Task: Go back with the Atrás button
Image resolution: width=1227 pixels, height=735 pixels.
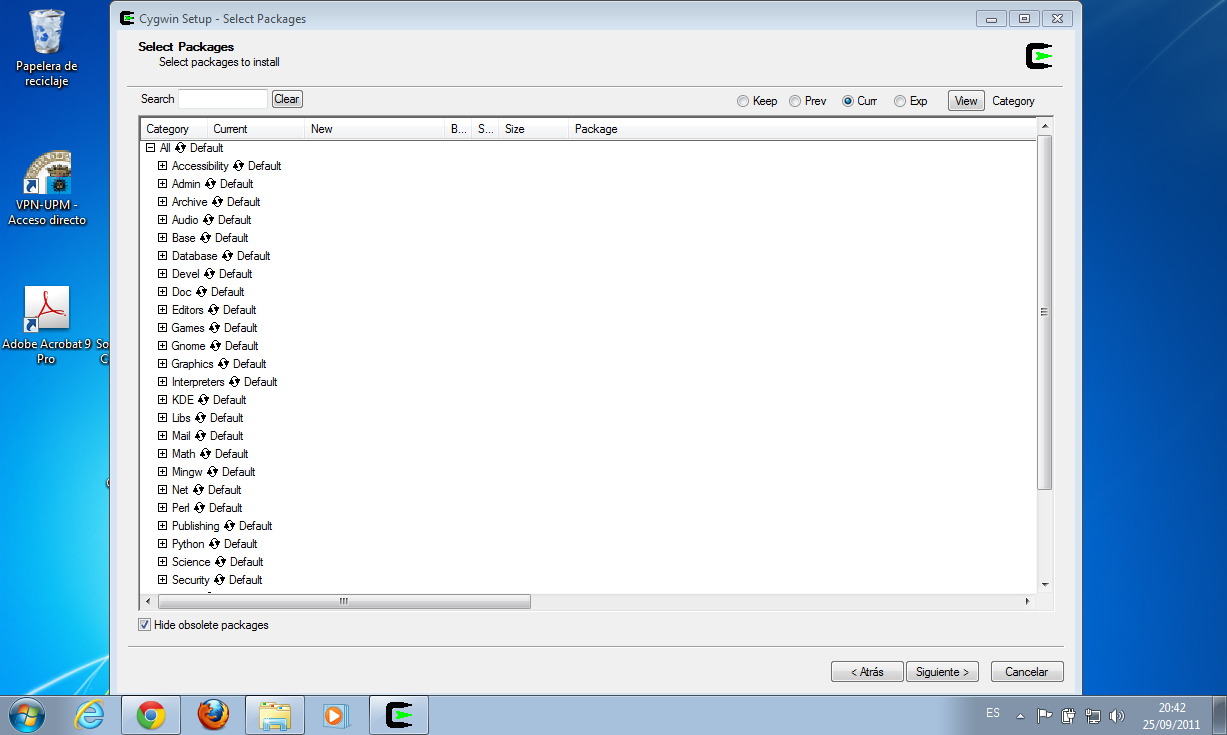Action: point(867,672)
